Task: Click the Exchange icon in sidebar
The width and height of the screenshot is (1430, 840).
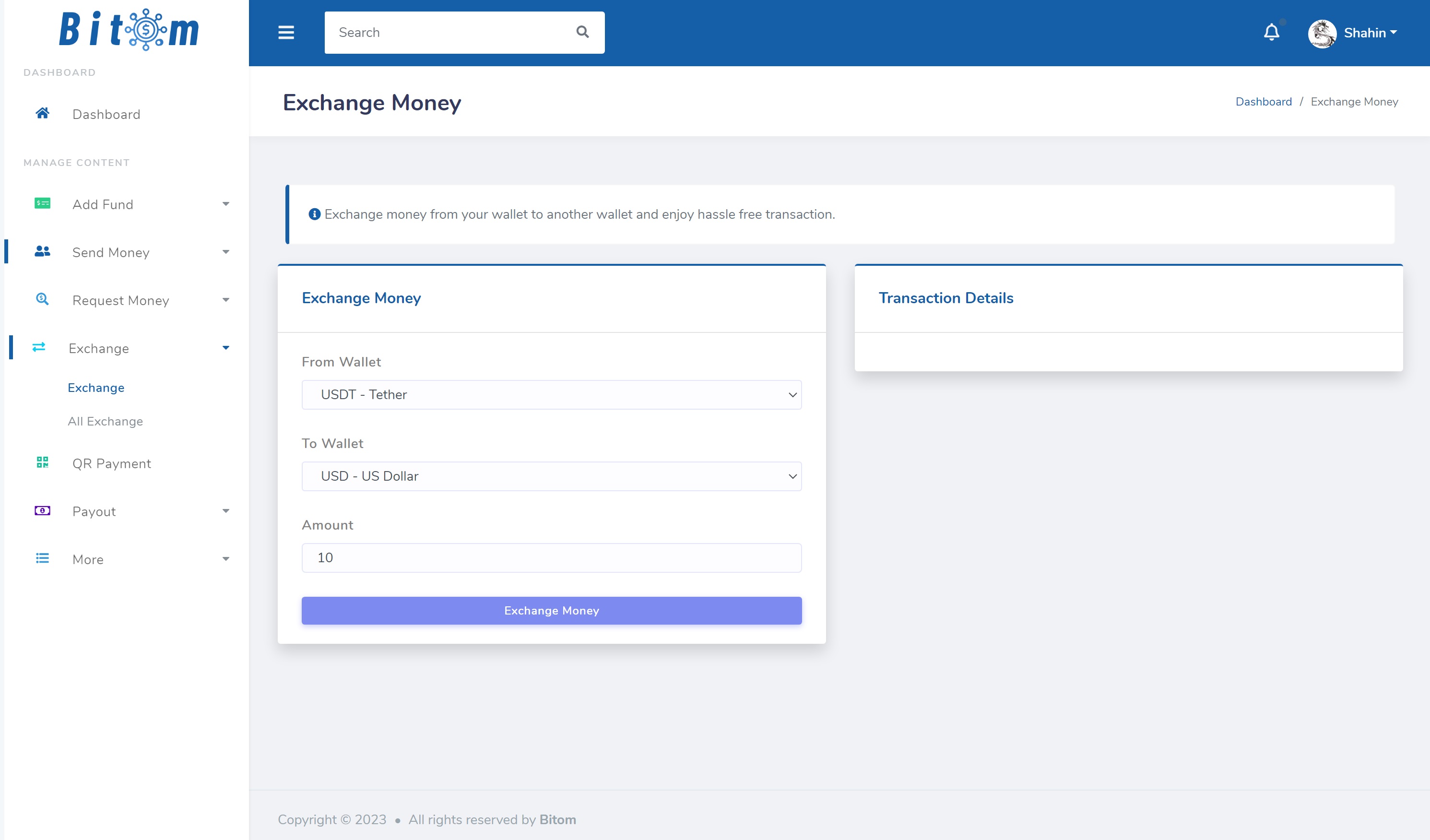Action: (x=40, y=348)
